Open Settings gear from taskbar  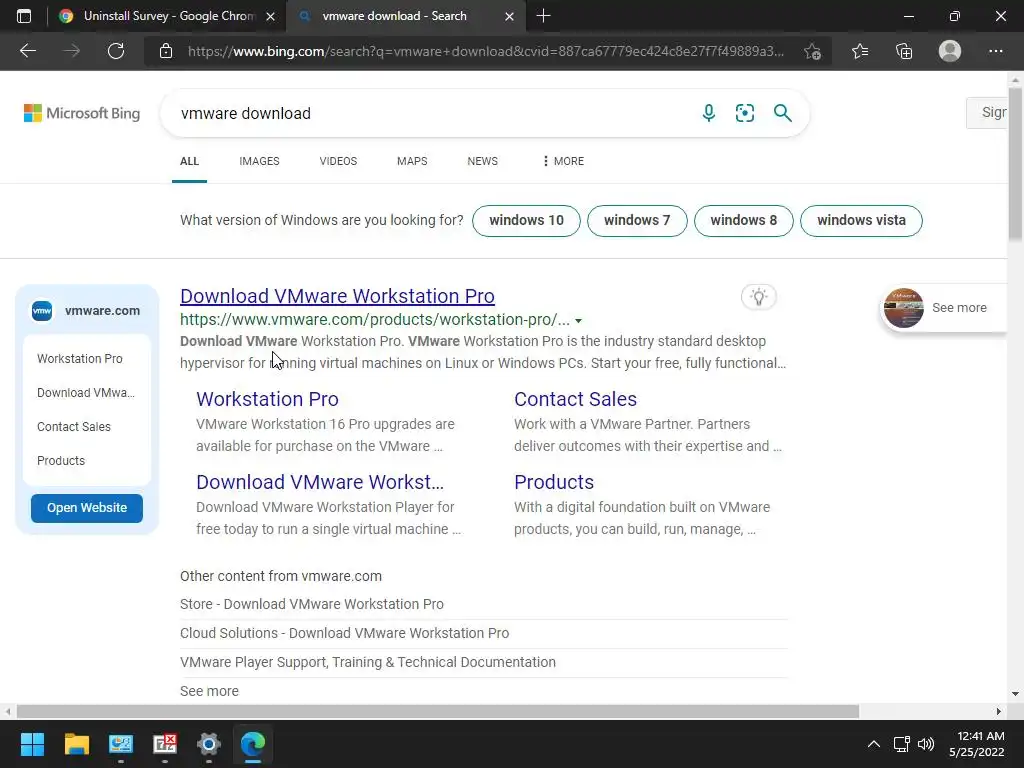tap(209, 744)
